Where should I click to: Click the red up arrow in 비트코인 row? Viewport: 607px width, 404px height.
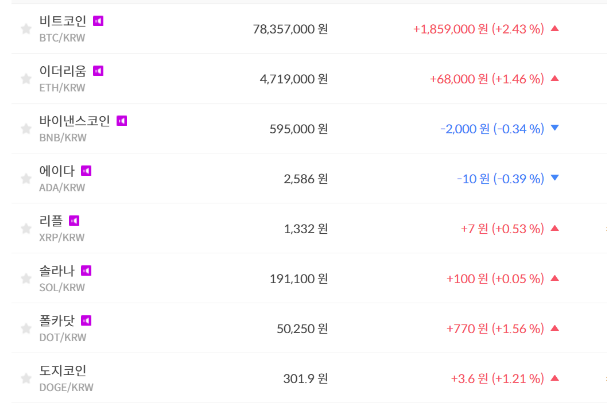[555, 29]
